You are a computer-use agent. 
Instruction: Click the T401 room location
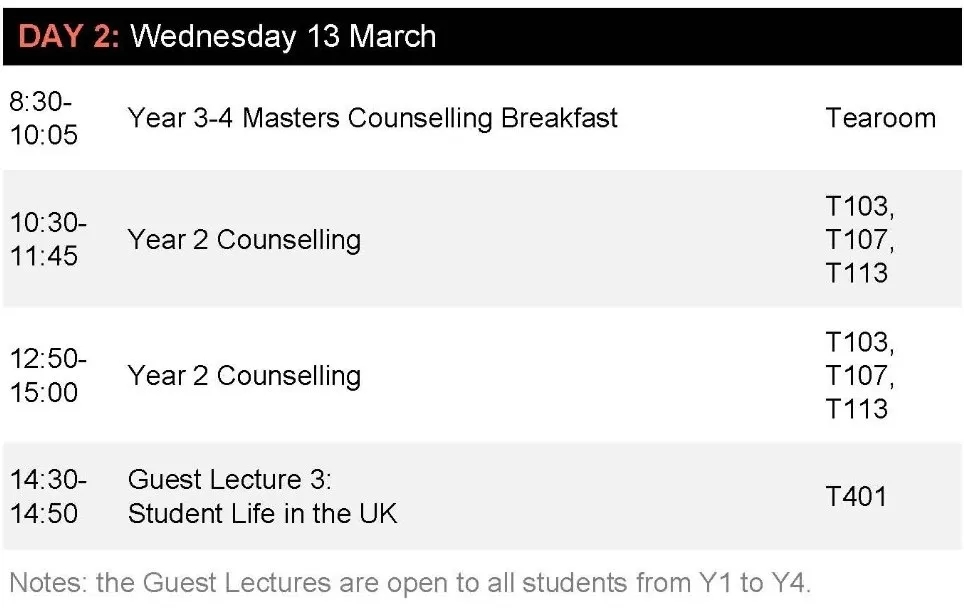coord(856,497)
